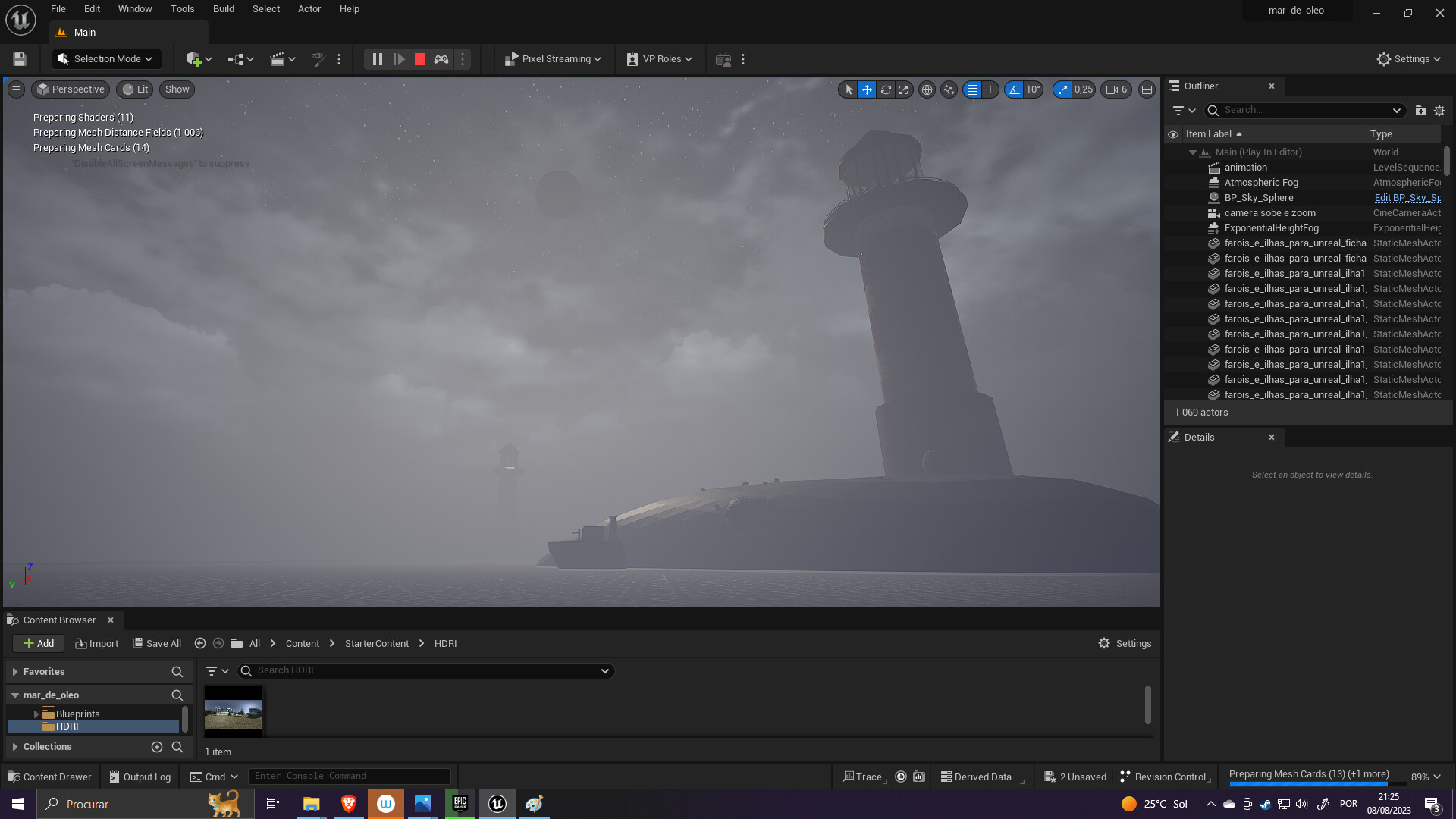This screenshot has height=819, width=1456.
Task: Save the current level with the save icon
Action: [x=18, y=58]
